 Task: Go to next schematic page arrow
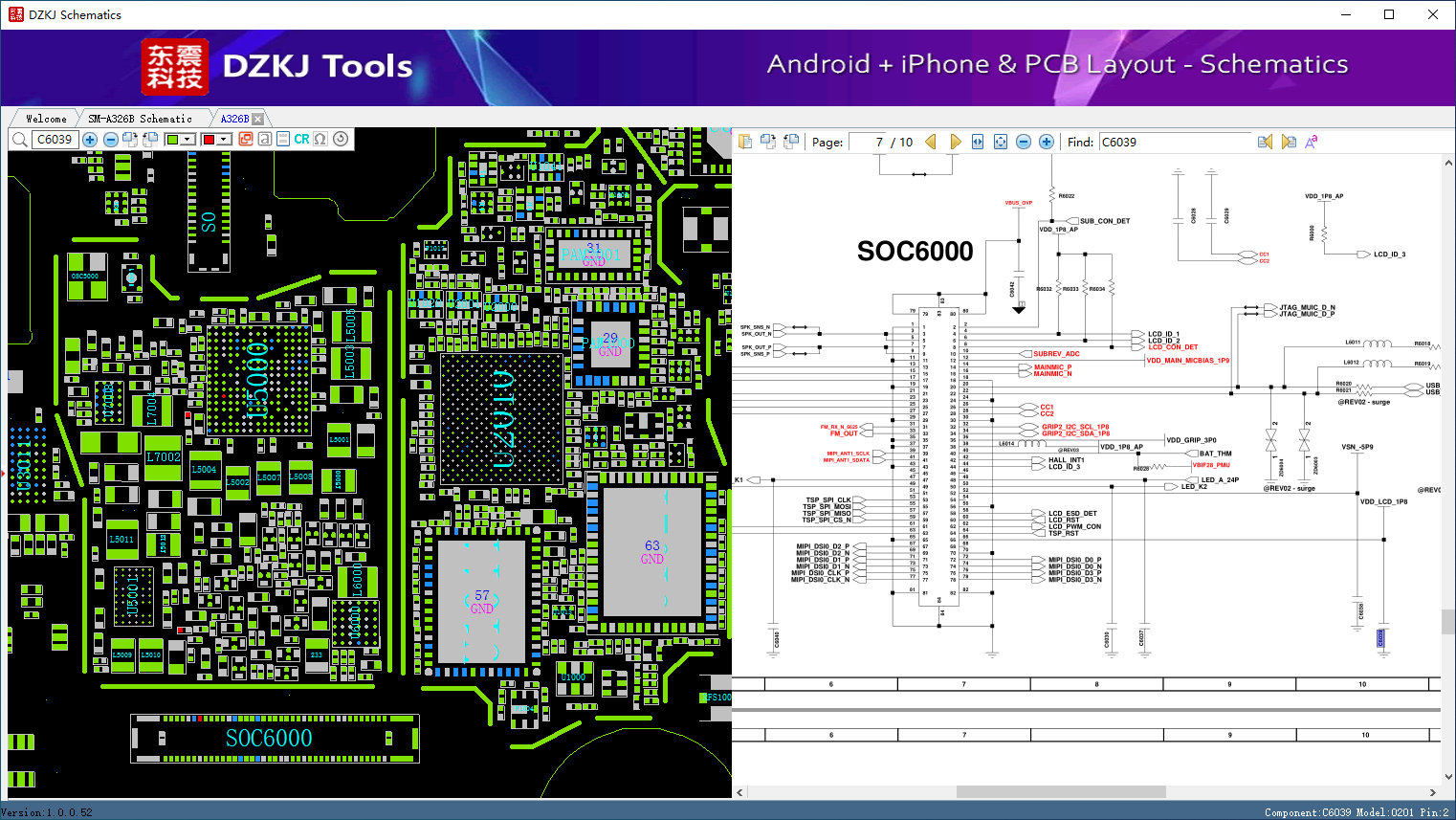pyautogui.click(x=954, y=142)
